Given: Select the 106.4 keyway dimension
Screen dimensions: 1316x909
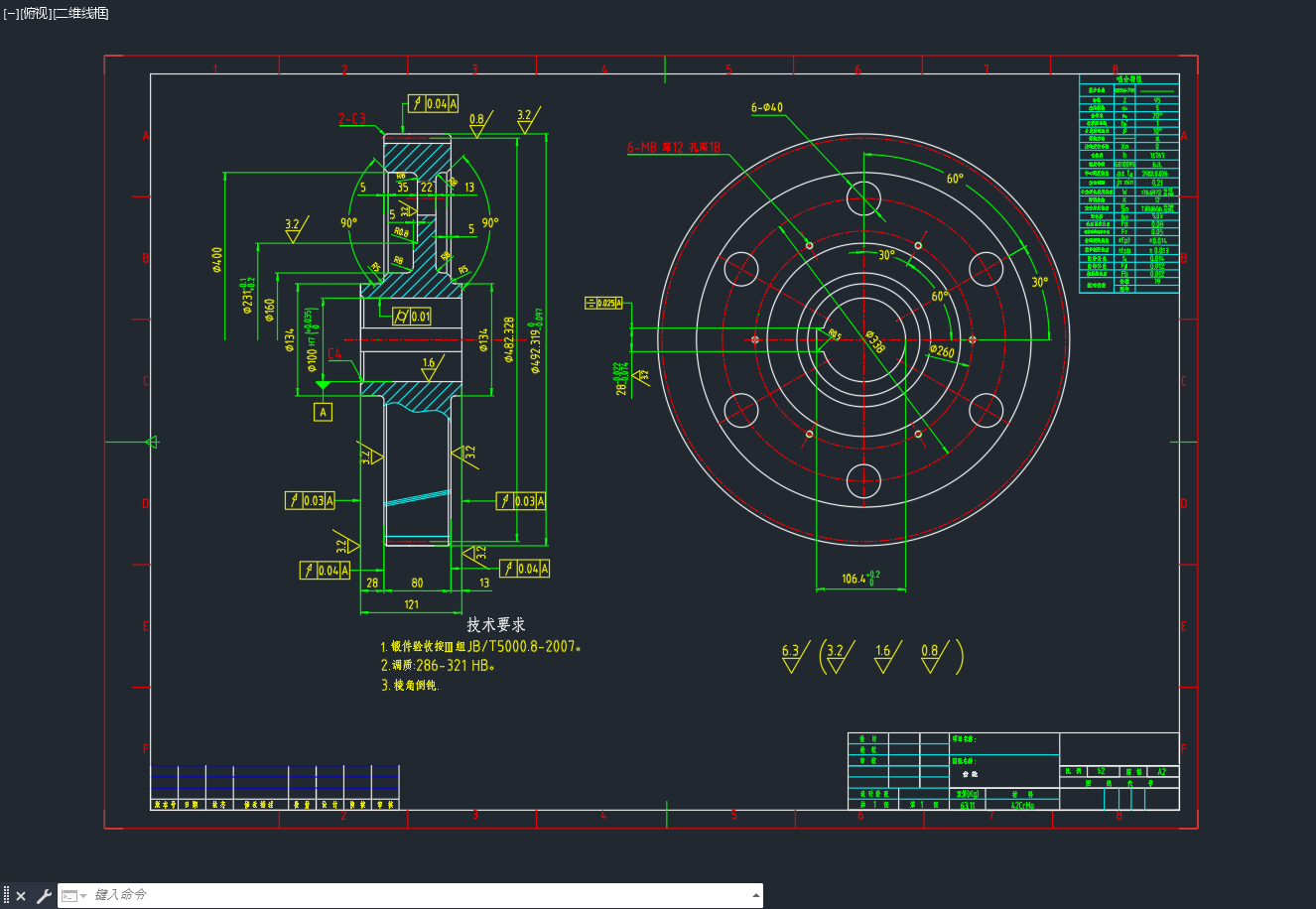Looking at the screenshot, I should point(860,578).
